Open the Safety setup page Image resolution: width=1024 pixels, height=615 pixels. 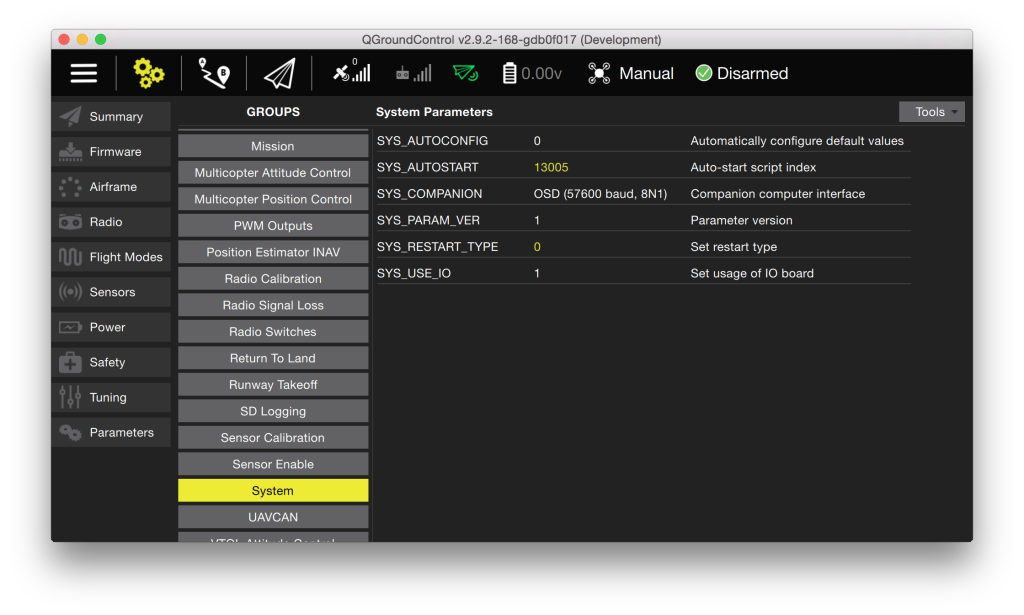point(111,362)
